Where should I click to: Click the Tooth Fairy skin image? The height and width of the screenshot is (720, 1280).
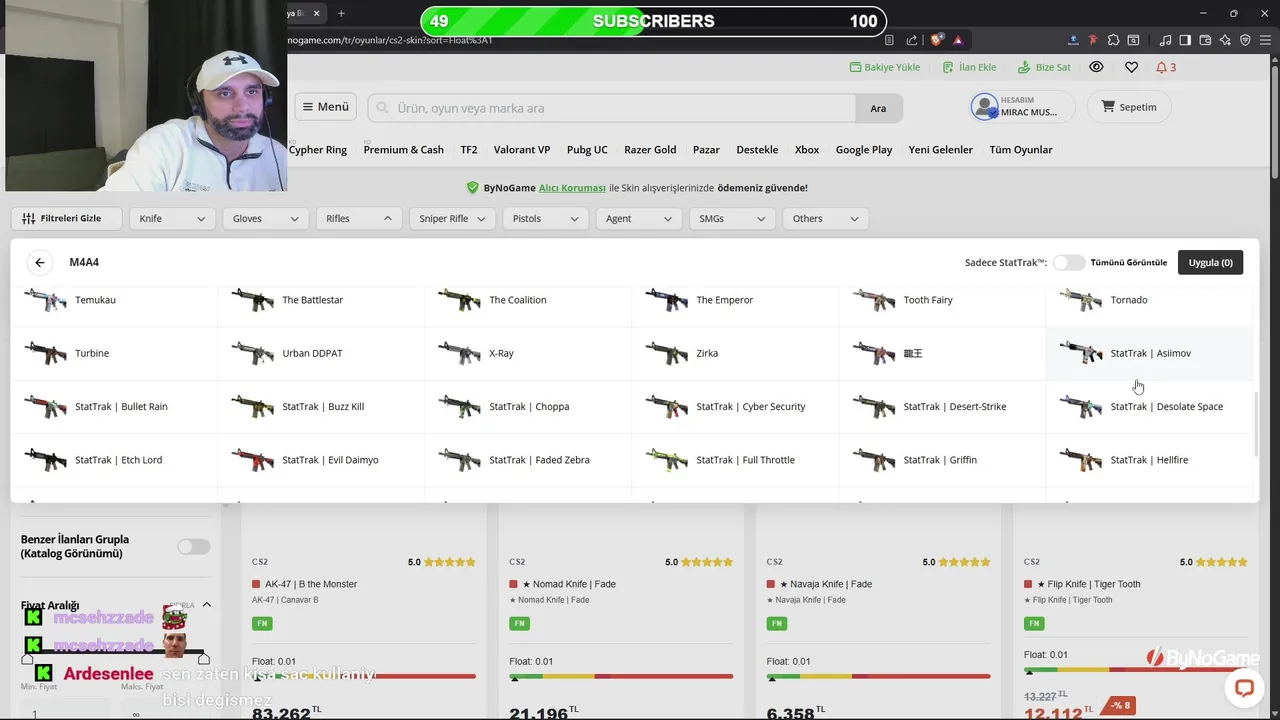coord(874,300)
